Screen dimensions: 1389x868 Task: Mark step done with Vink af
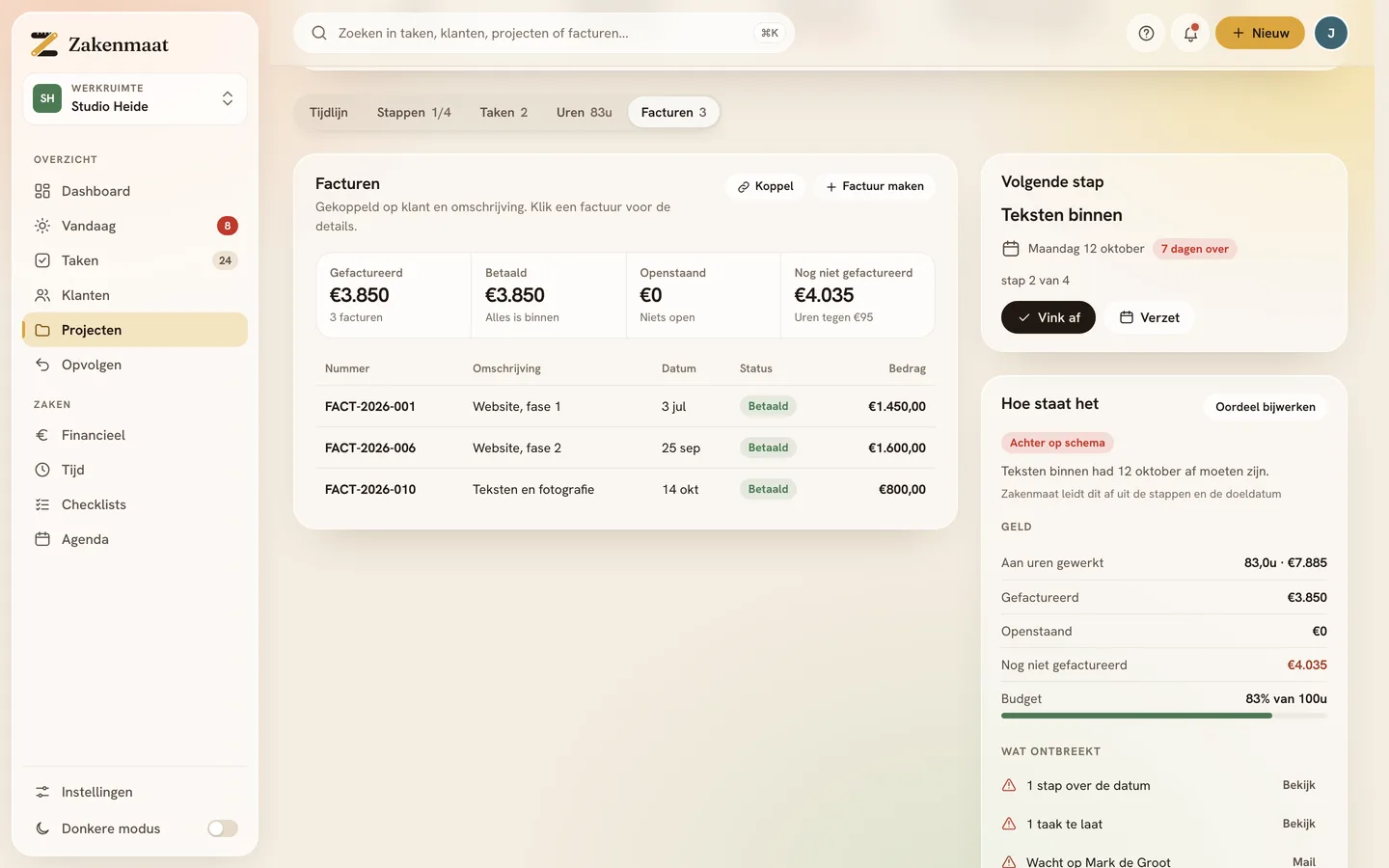point(1049,317)
